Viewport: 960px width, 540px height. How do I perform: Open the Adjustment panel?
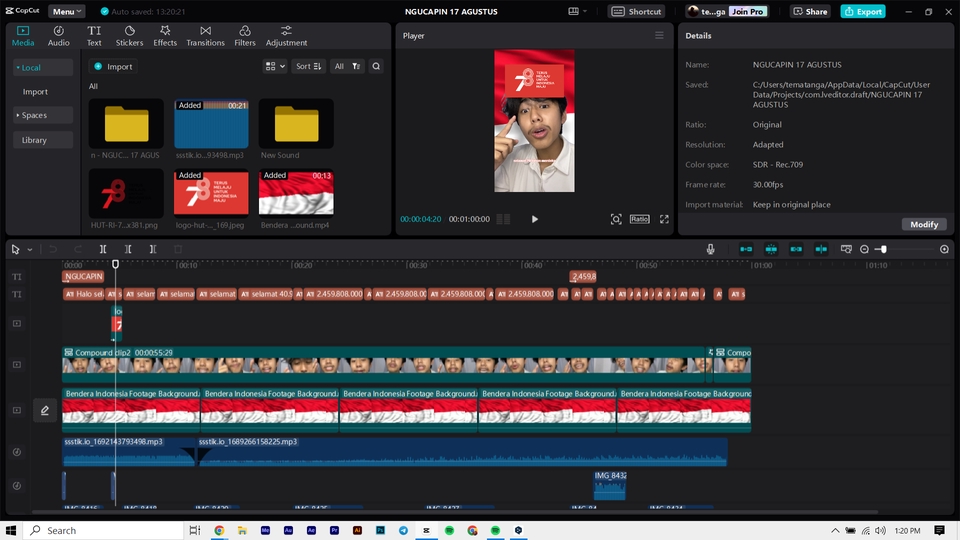click(x=286, y=36)
